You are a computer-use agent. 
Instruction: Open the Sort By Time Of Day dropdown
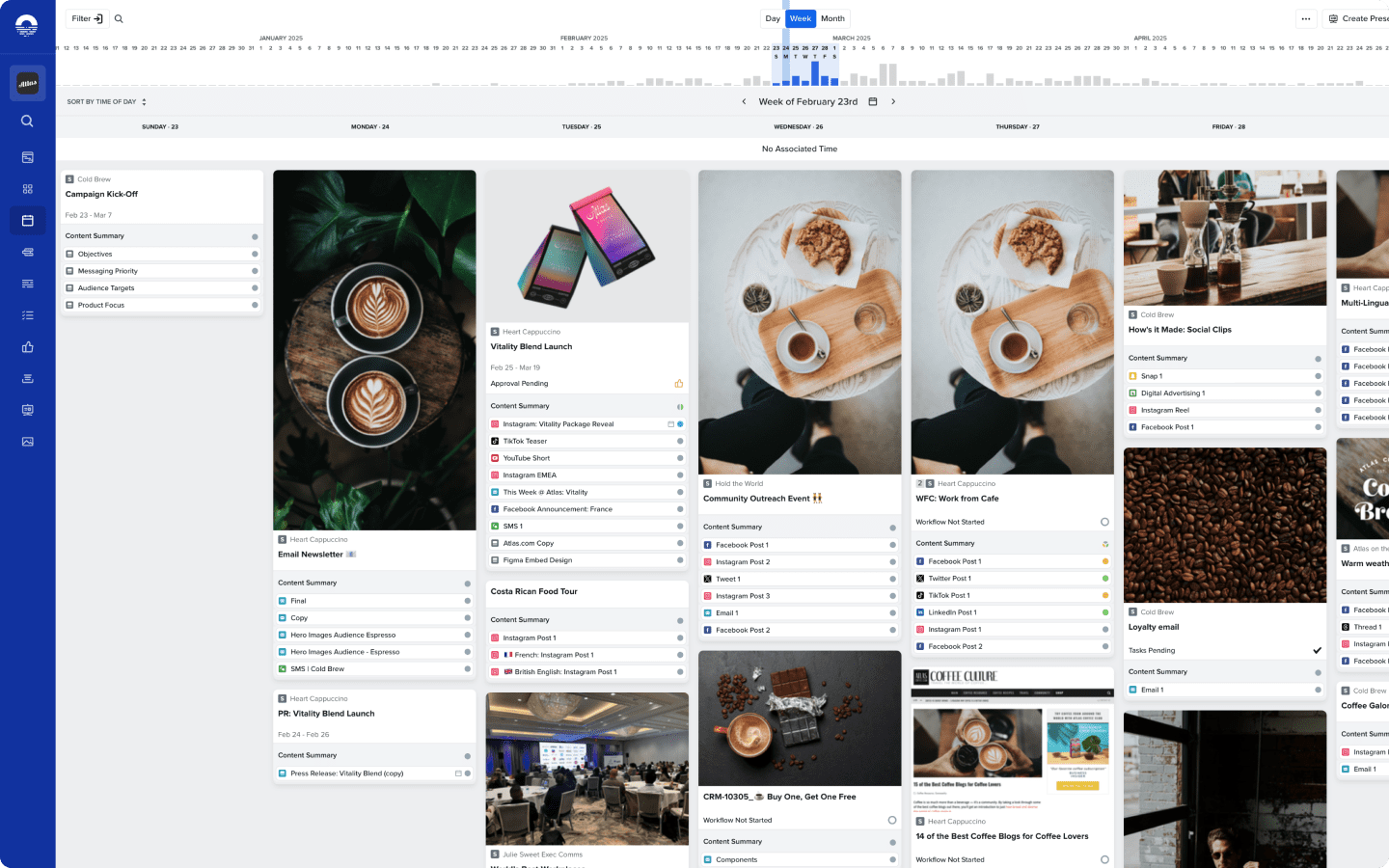point(107,101)
